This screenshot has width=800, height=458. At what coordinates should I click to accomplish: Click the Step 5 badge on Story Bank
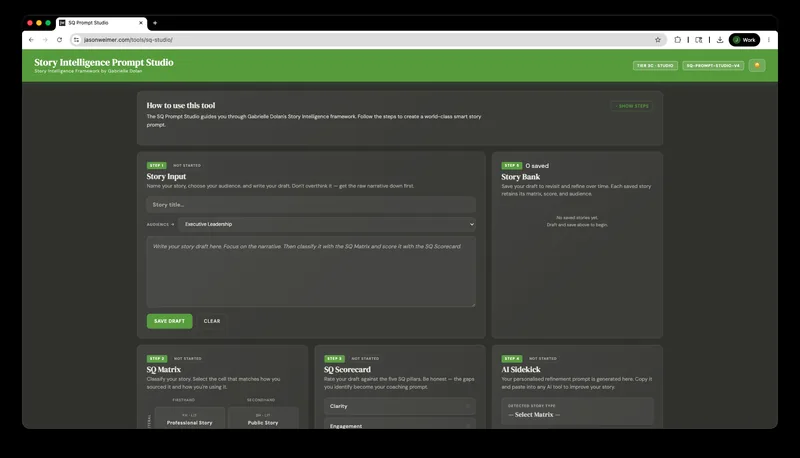(511, 165)
